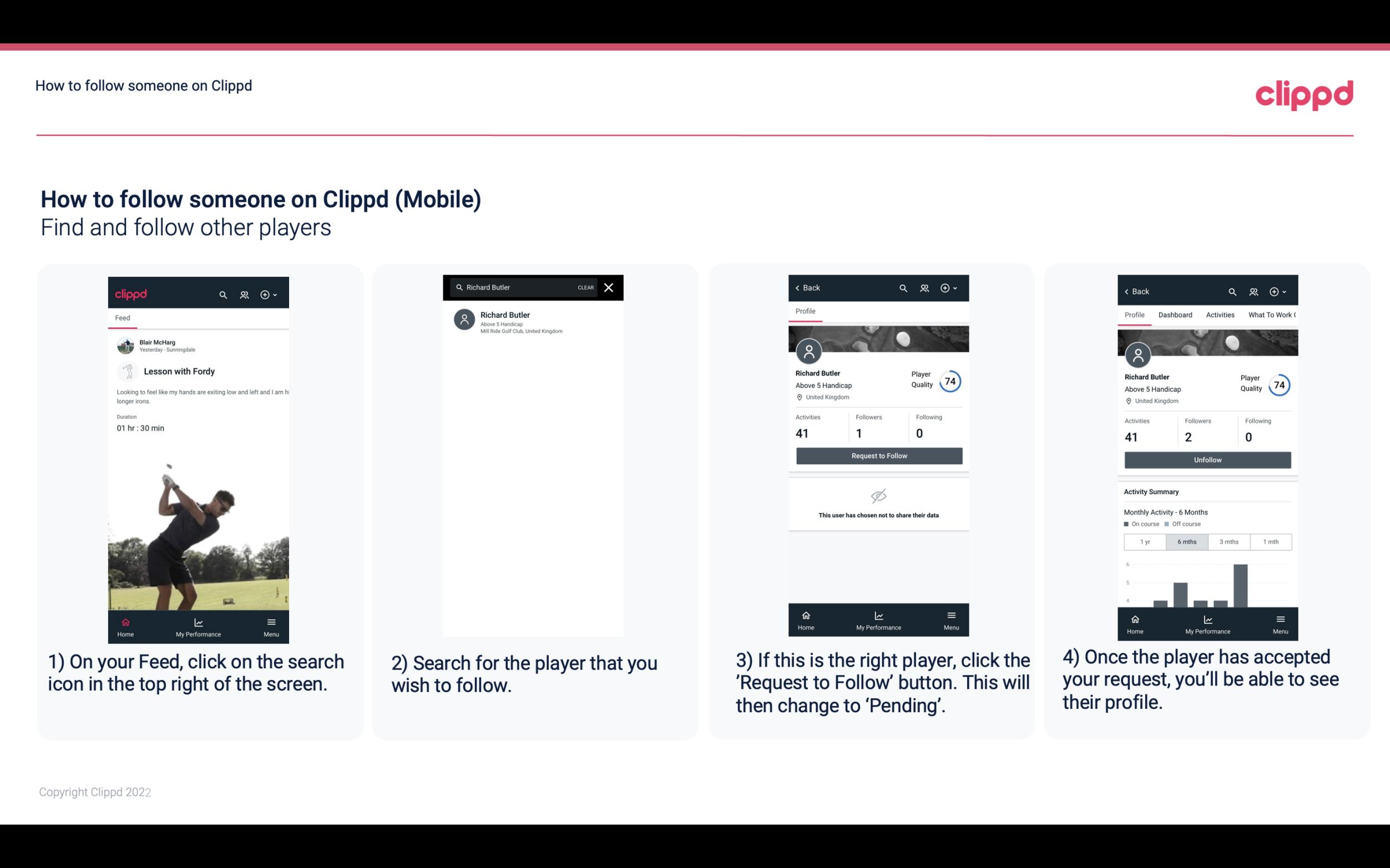Click the Home icon in bottom navigation
Image resolution: width=1390 pixels, height=868 pixels.
126,622
